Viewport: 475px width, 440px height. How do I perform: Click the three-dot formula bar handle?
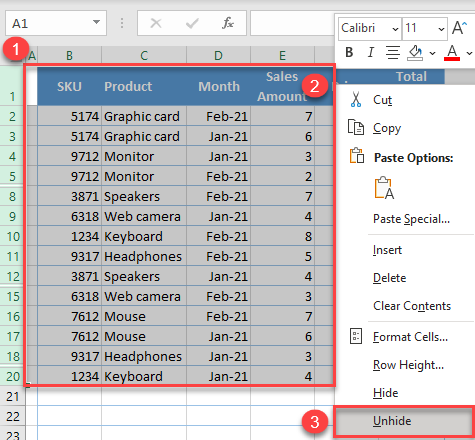pos(122,23)
